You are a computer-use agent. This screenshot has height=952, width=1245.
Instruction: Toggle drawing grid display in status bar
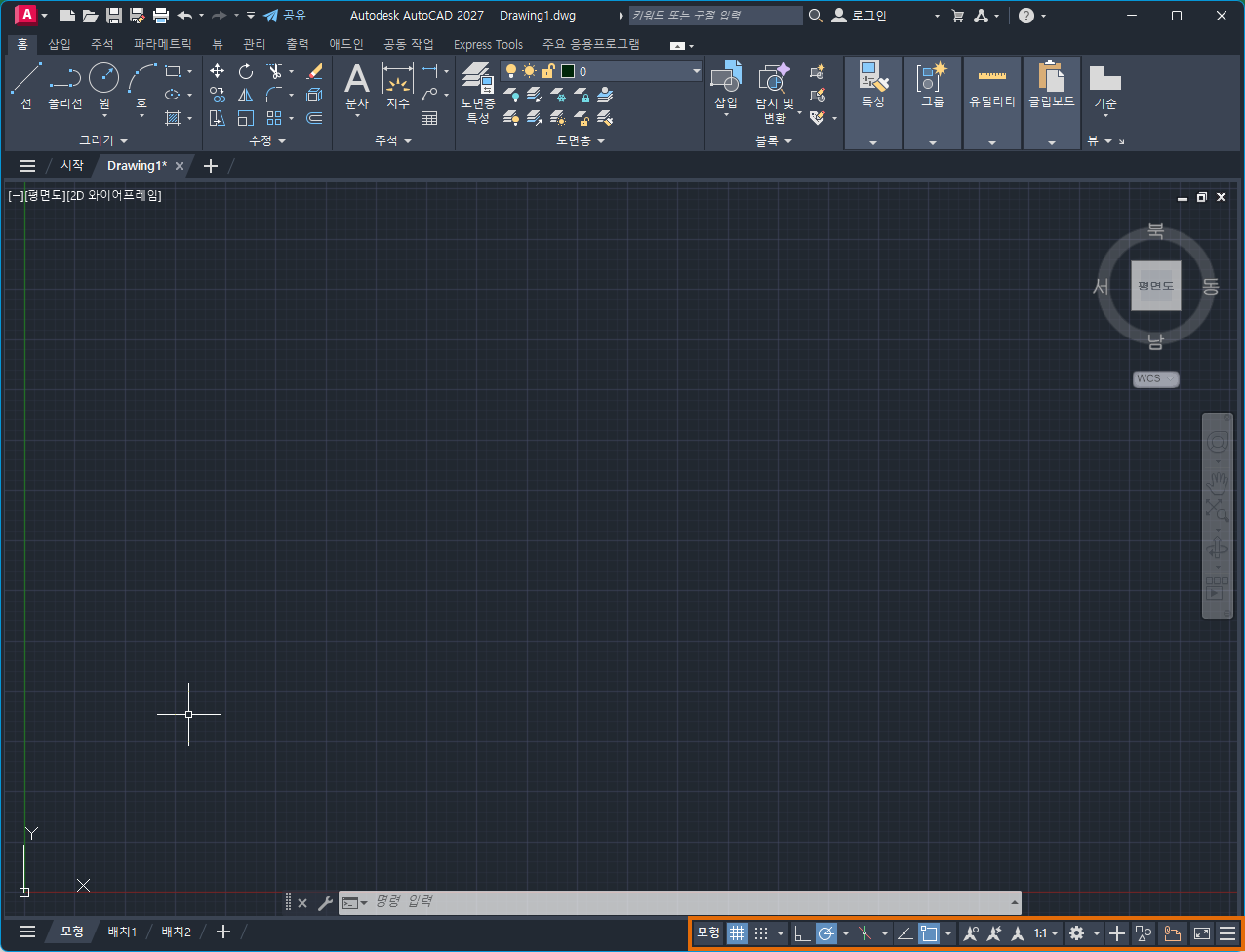tap(738, 933)
